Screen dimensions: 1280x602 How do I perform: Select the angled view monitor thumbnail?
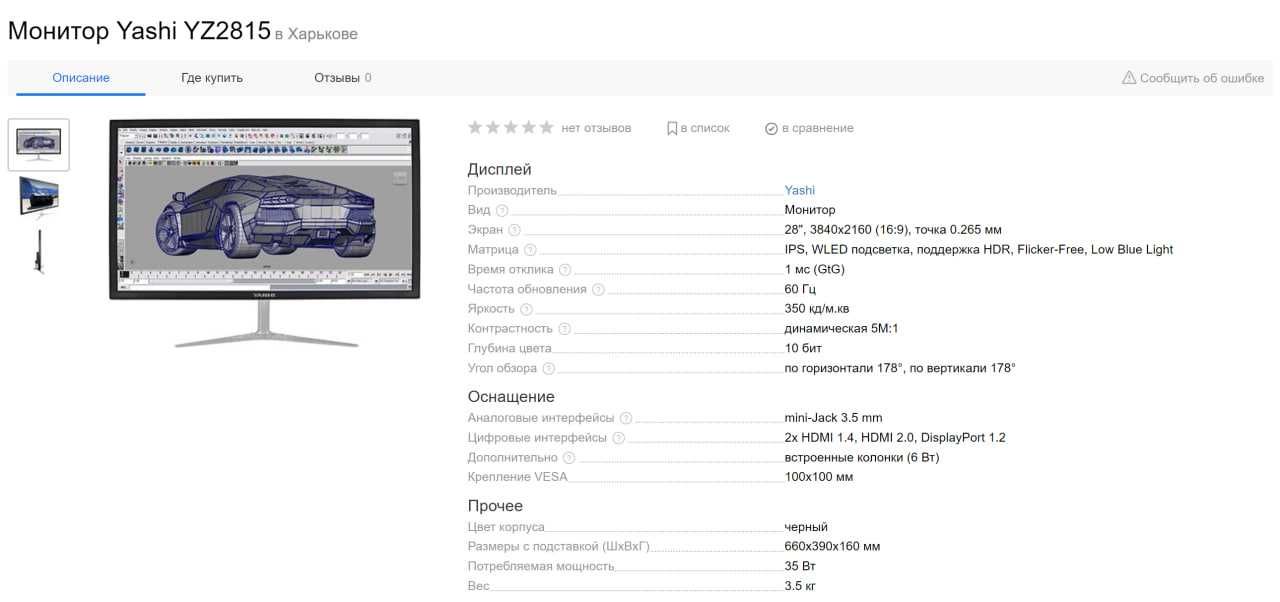[39, 197]
